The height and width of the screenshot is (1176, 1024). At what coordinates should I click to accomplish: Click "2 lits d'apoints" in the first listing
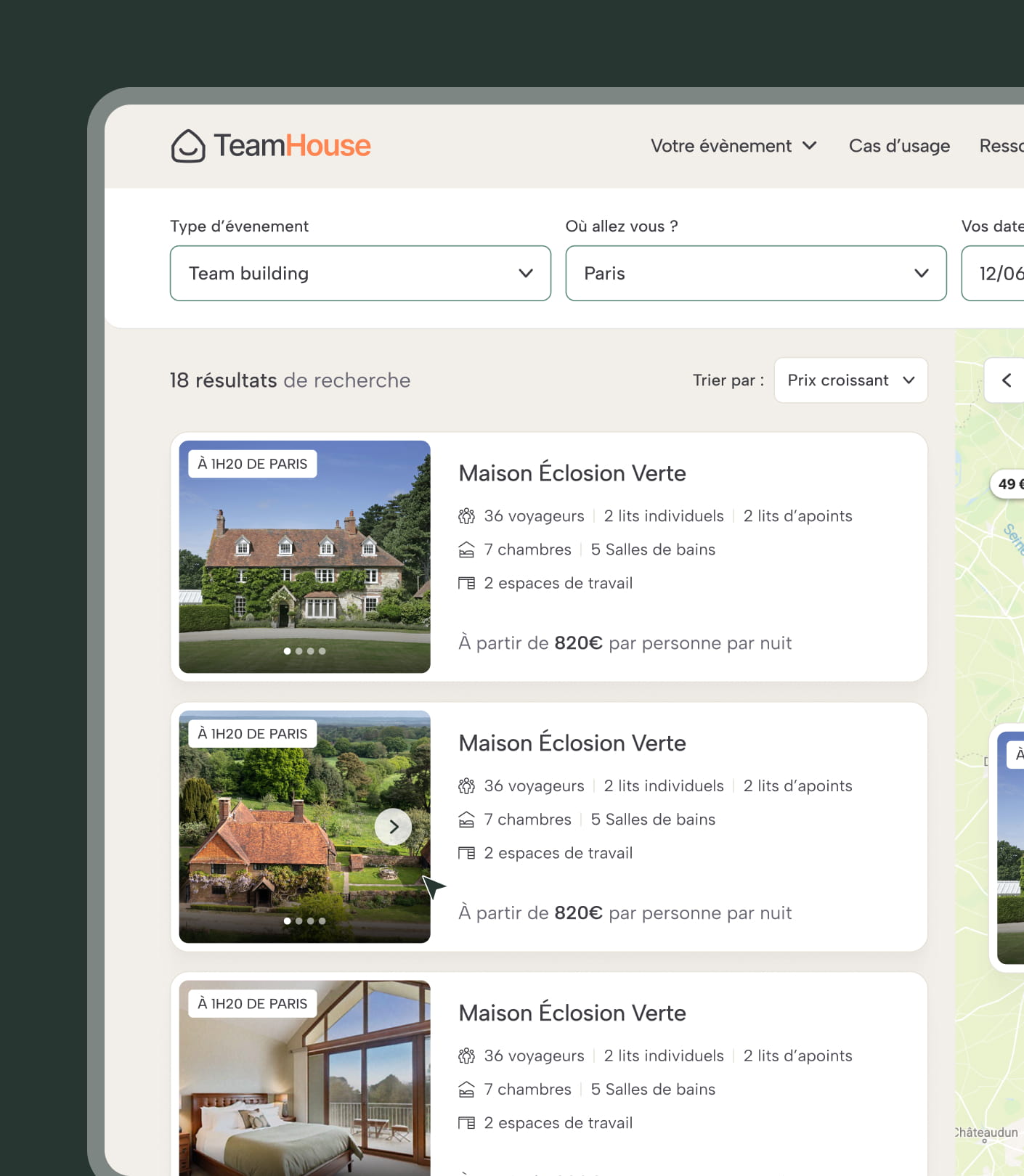(797, 516)
